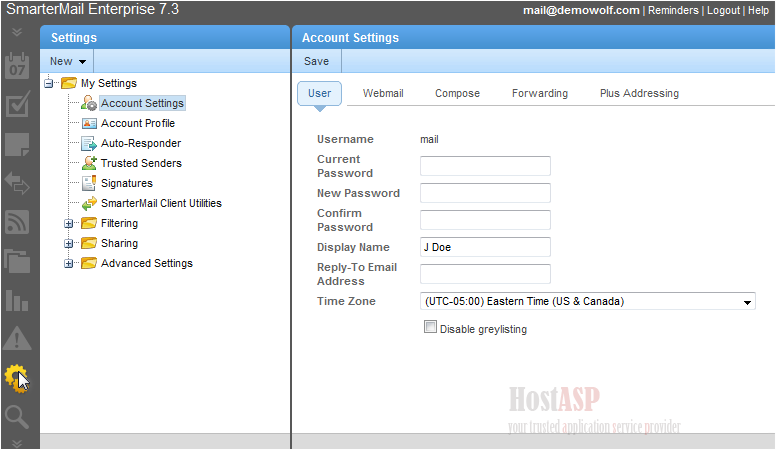Open the File storage sidebar icon
The width and height of the screenshot is (776, 450).
pos(17,261)
